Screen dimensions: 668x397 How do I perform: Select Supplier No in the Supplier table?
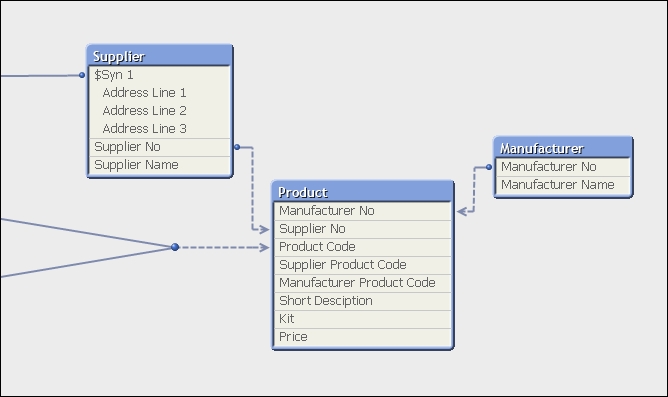160,147
